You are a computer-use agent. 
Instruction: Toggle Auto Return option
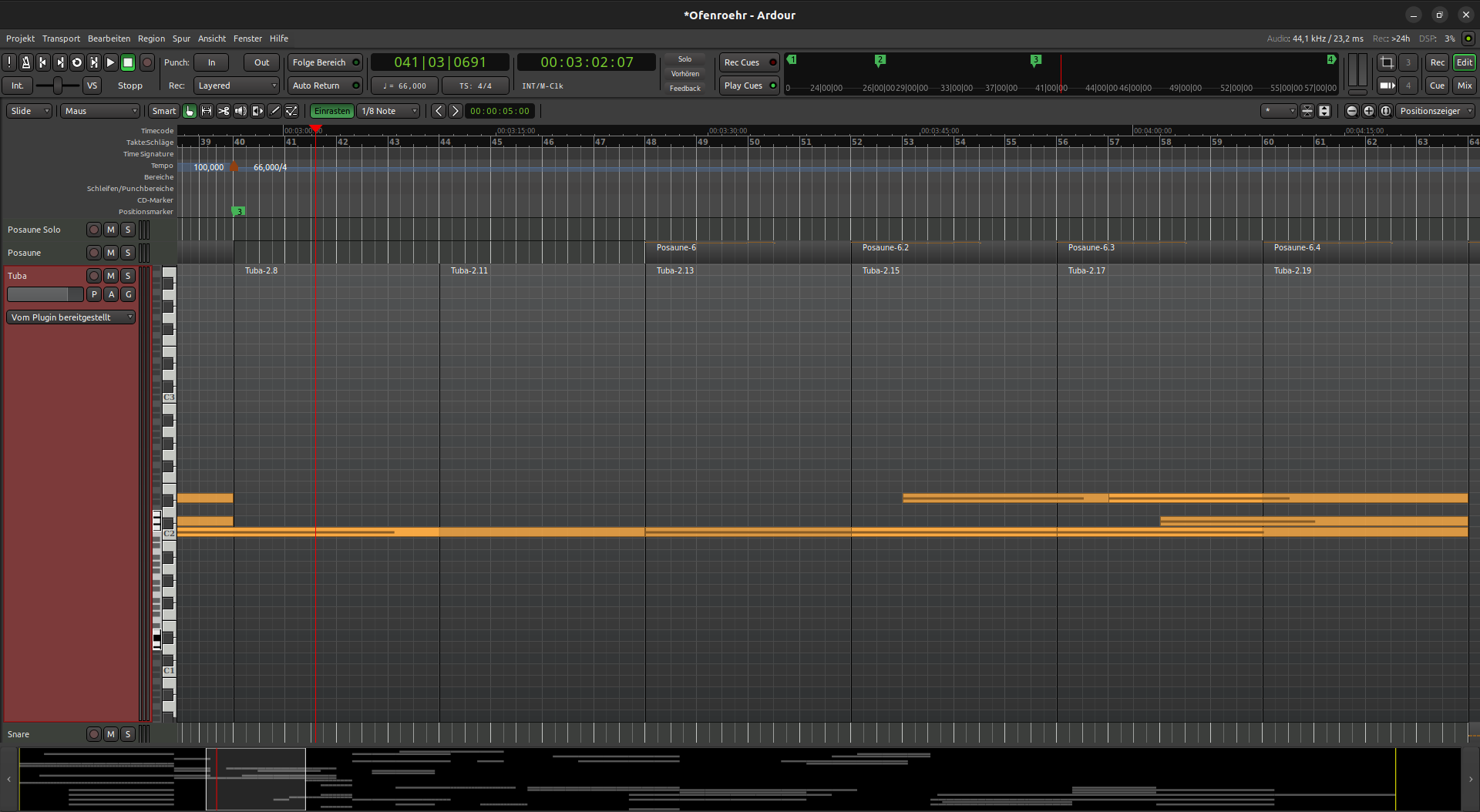click(x=324, y=86)
